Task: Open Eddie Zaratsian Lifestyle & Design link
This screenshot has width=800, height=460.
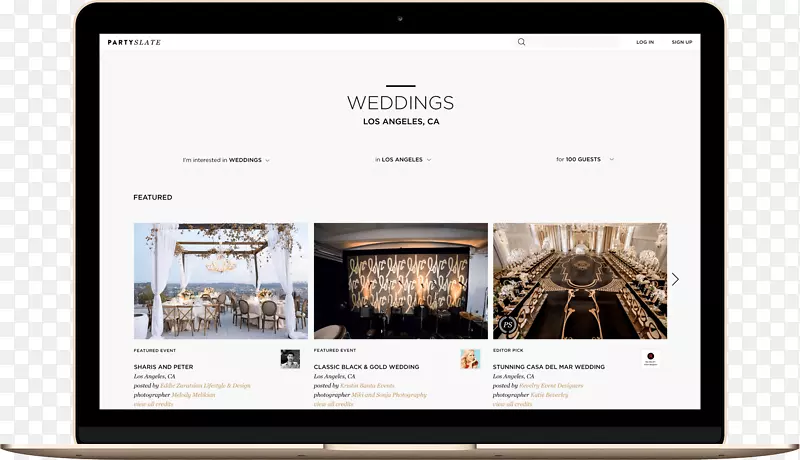Action: tap(205, 386)
